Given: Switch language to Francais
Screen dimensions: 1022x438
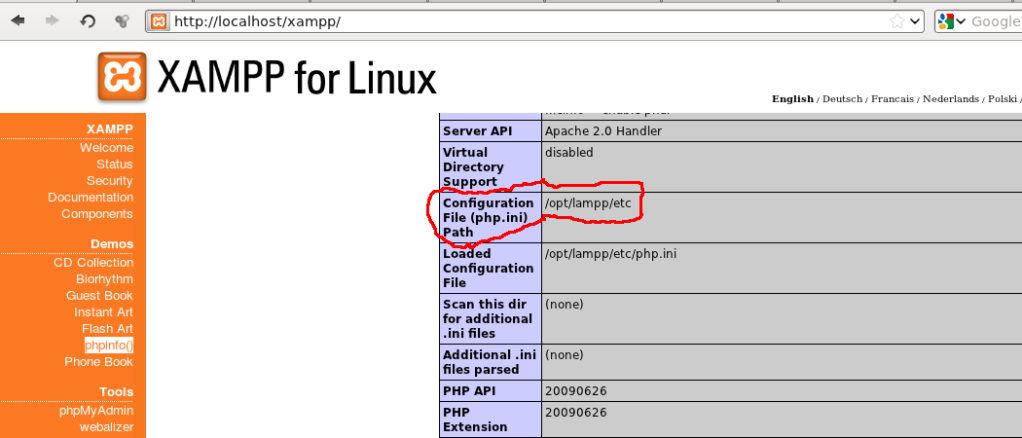Looking at the screenshot, I should click(x=892, y=99).
